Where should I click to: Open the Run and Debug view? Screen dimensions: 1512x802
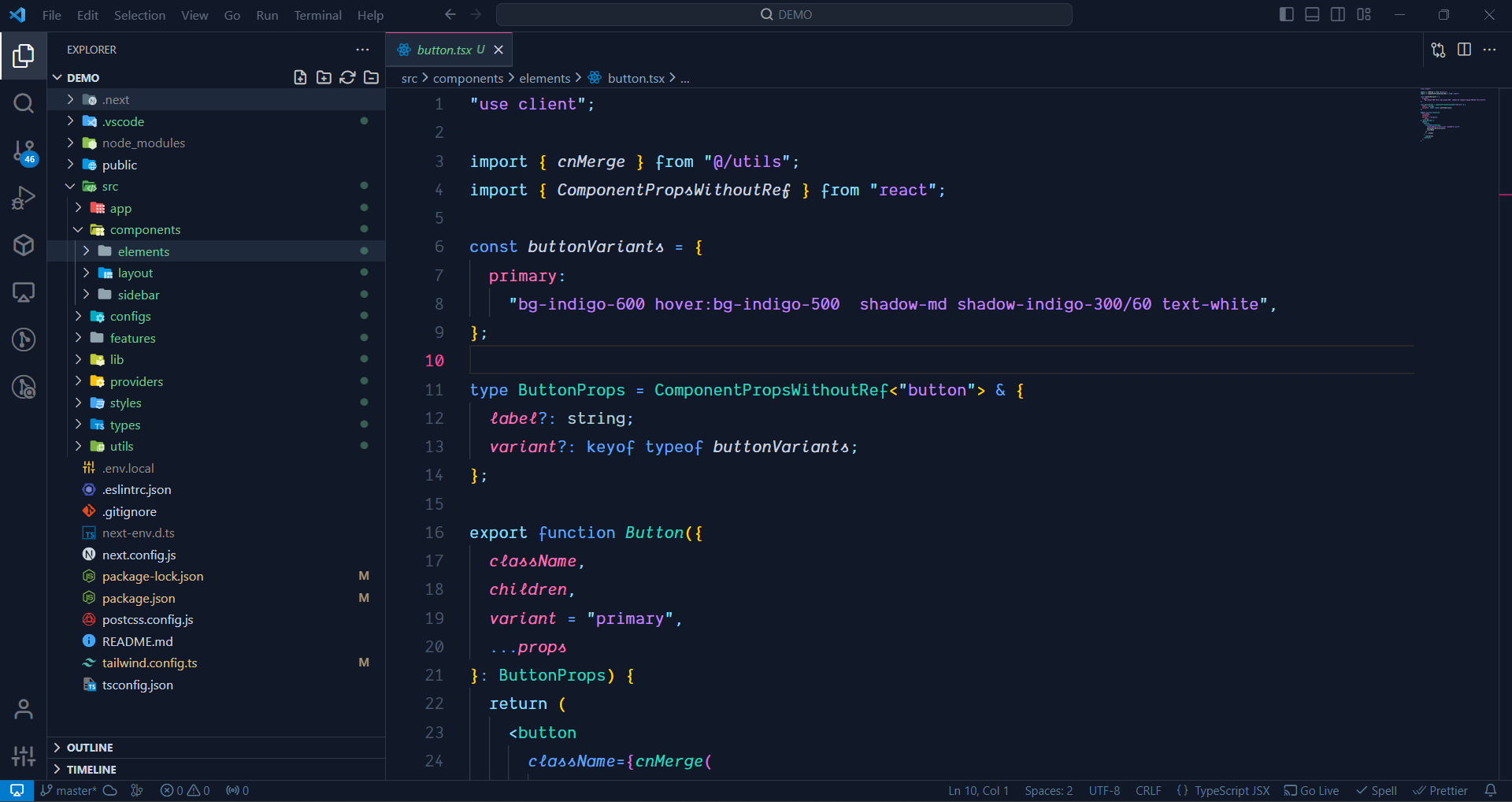[x=24, y=198]
